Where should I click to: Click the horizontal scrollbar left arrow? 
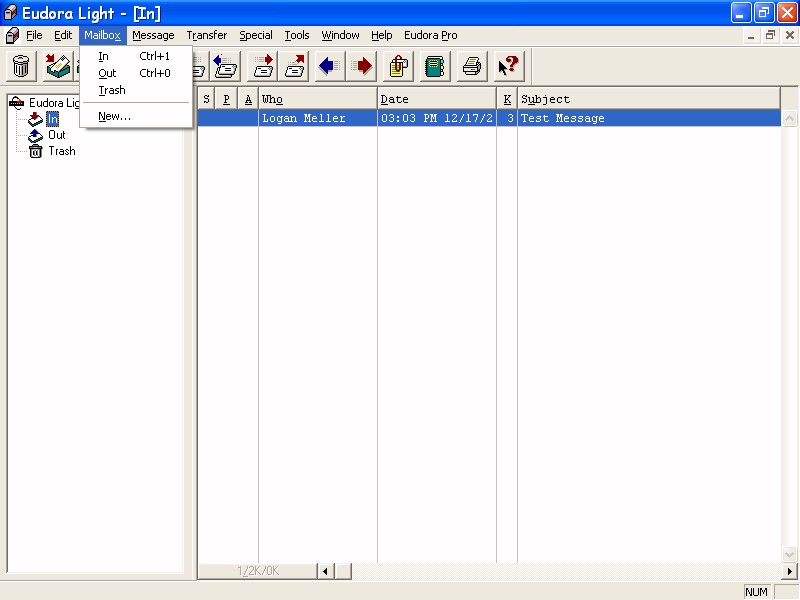point(326,571)
